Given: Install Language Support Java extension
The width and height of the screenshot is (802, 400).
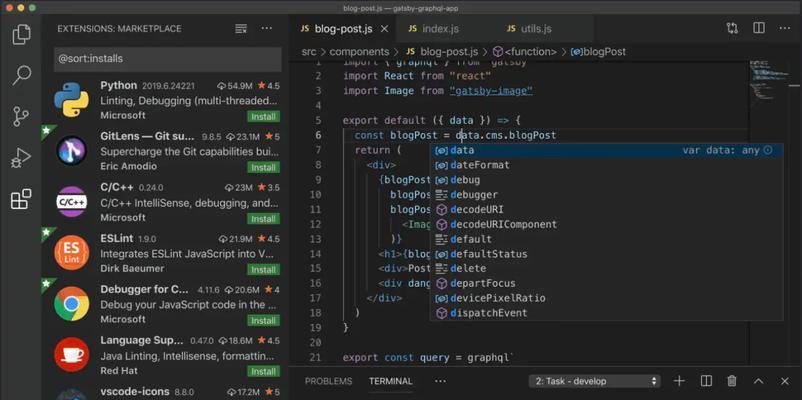Looking at the screenshot, I should pyautogui.click(x=263, y=371).
